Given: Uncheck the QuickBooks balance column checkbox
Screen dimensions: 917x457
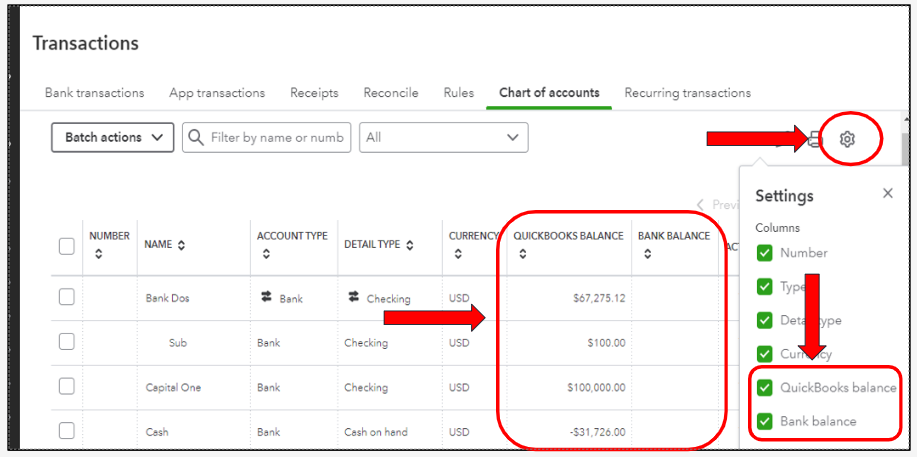Looking at the screenshot, I should 765,388.
